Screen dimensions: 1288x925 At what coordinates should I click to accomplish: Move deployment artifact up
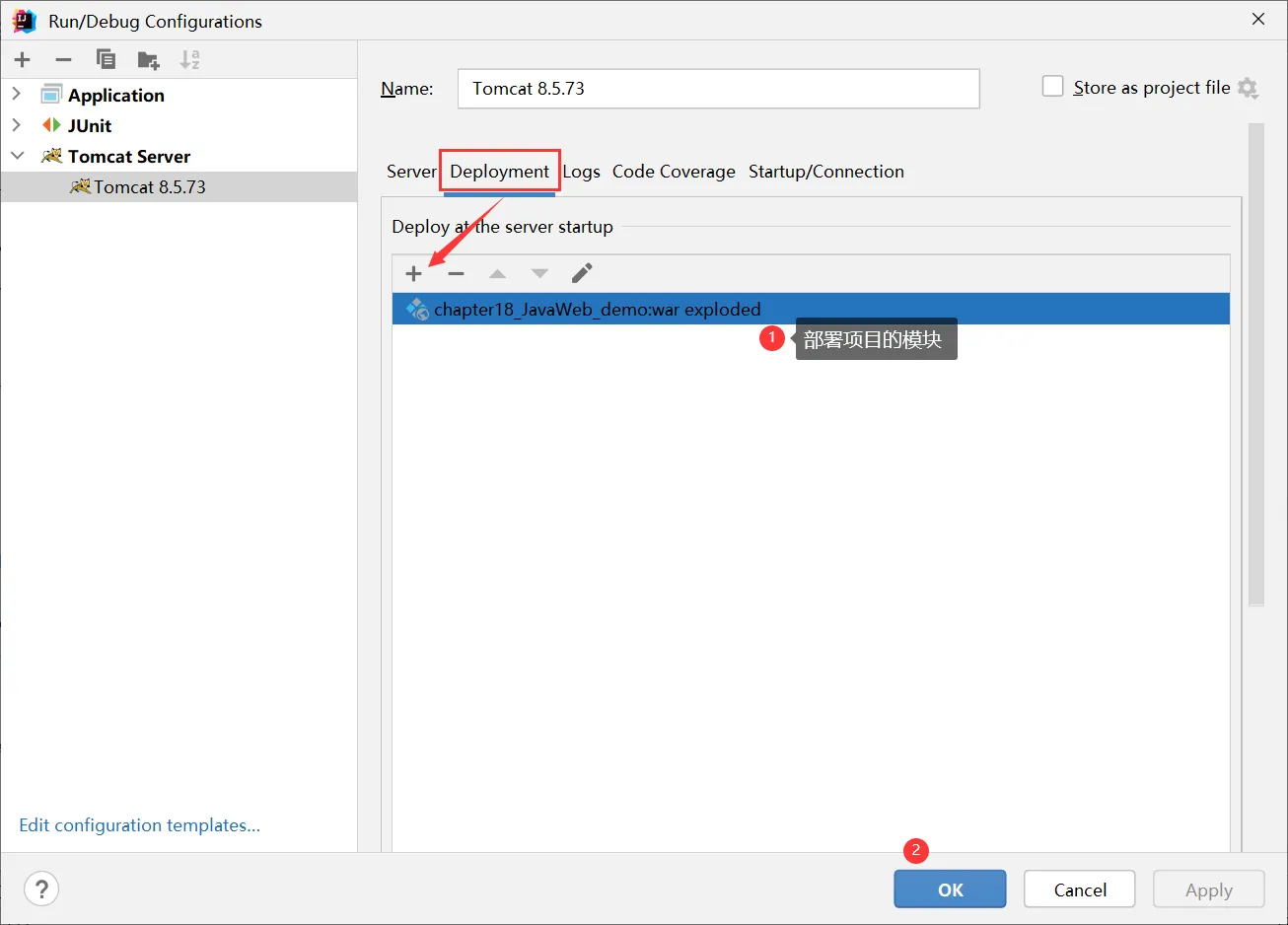click(498, 273)
